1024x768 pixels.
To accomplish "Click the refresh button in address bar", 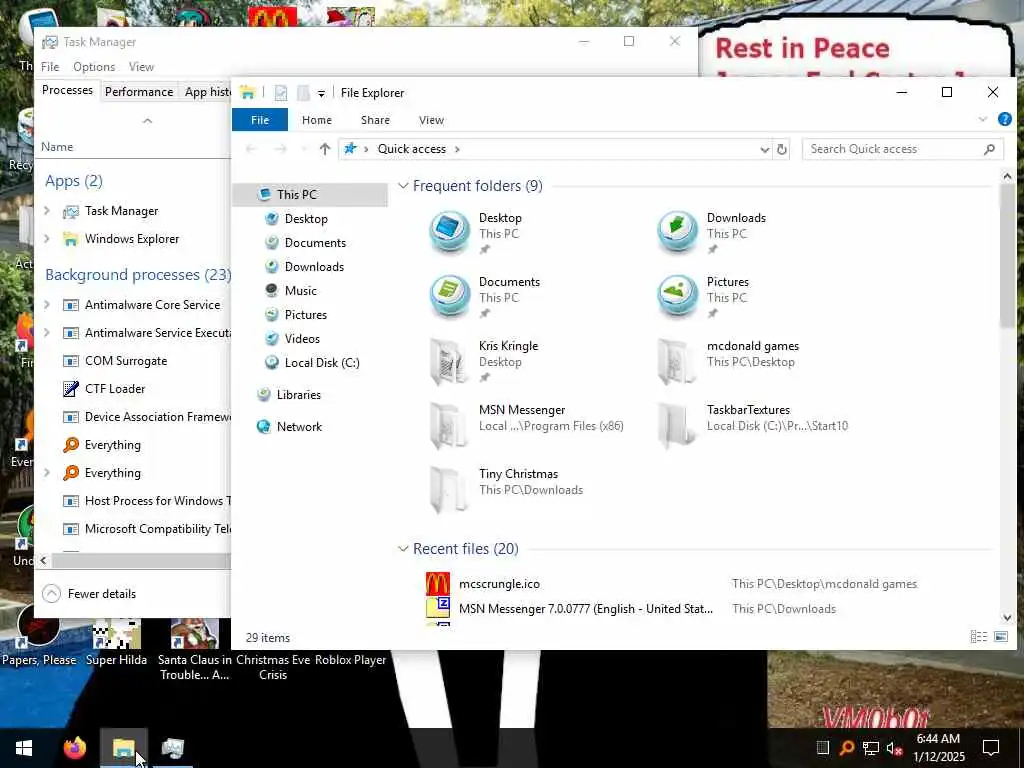I will point(782,150).
